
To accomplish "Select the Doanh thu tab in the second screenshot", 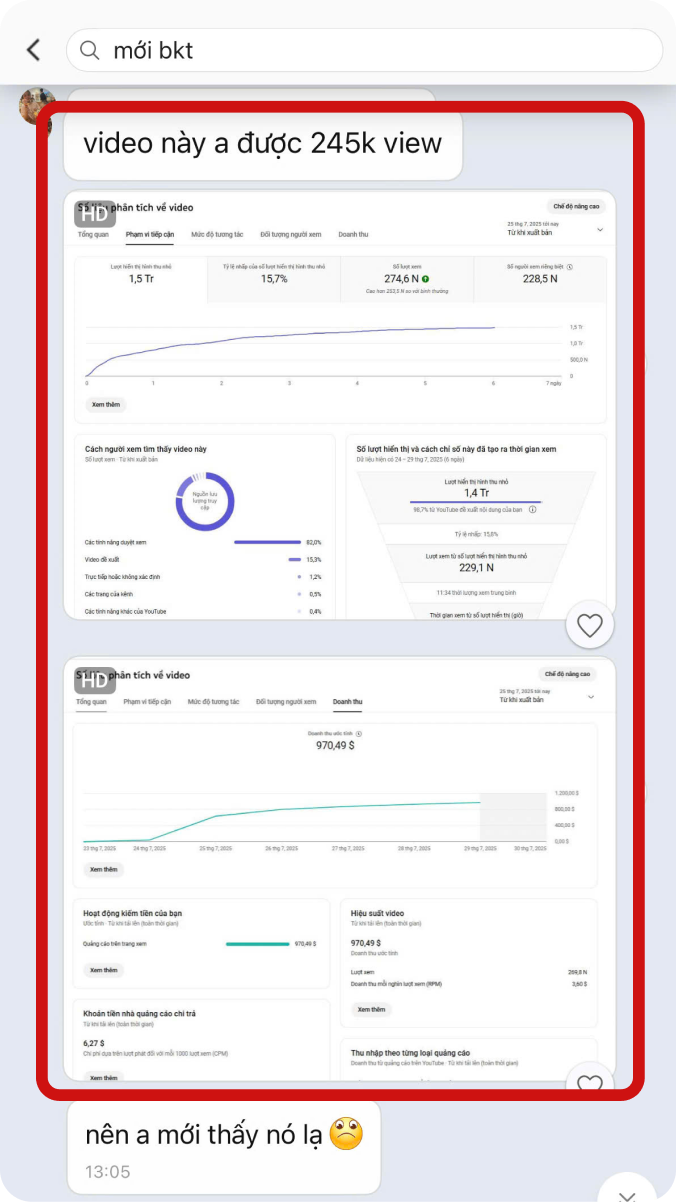I will 348,702.
